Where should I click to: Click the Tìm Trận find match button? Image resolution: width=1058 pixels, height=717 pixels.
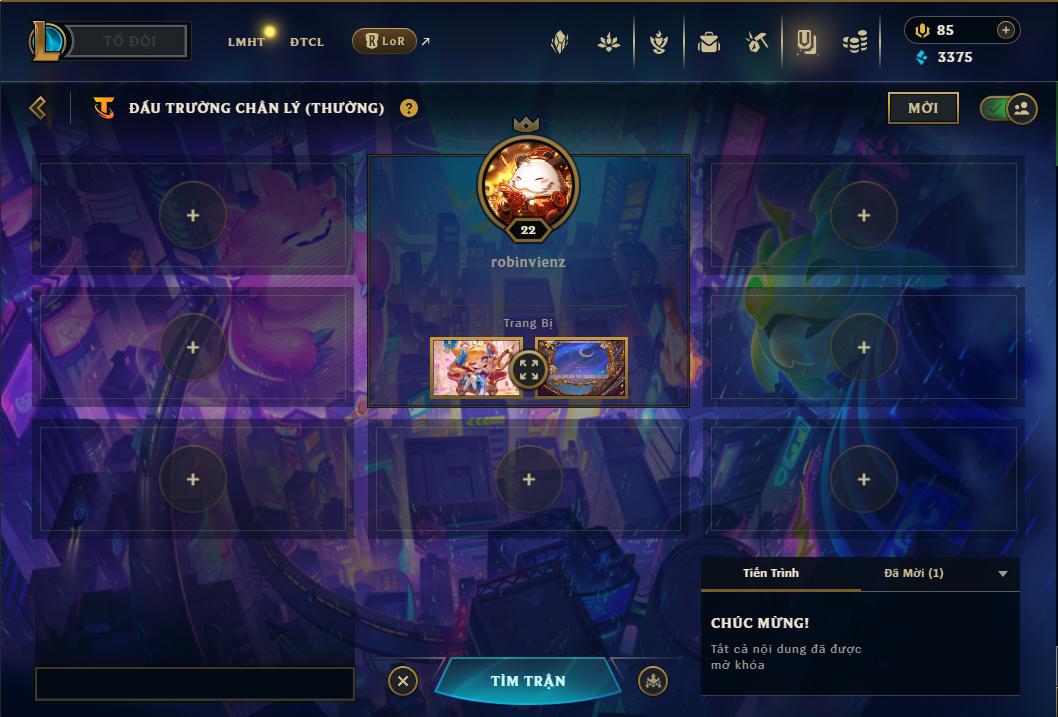click(x=528, y=681)
